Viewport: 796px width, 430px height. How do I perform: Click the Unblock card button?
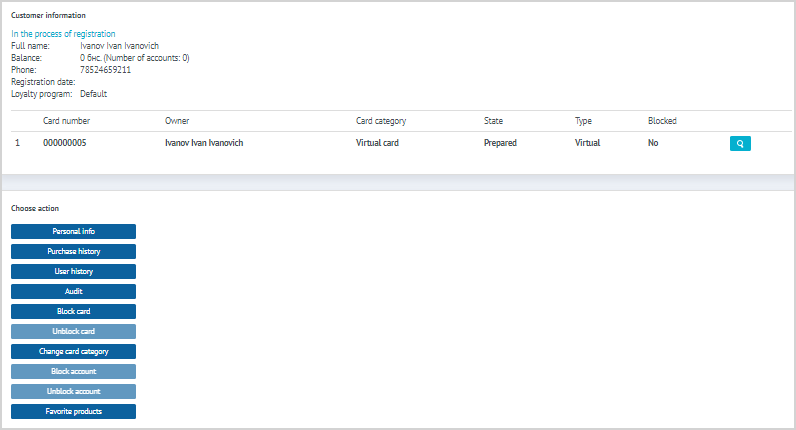tap(73, 331)
